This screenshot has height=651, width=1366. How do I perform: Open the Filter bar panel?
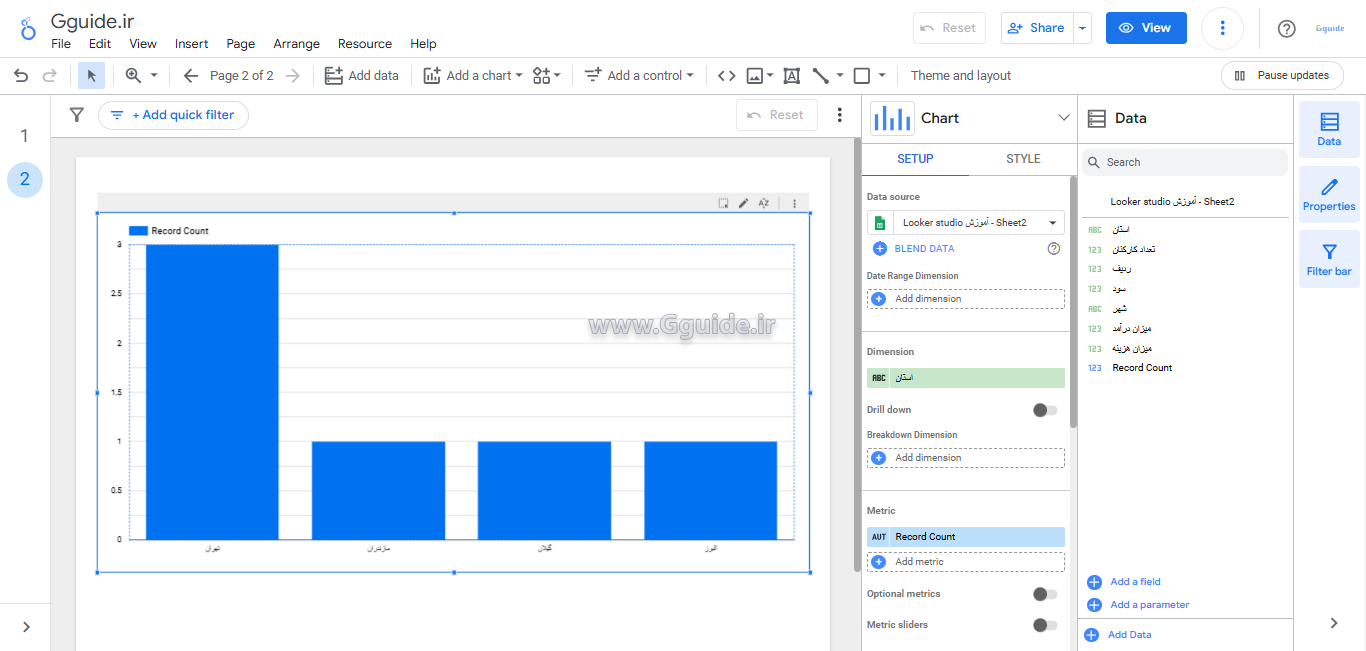point(1329,259)
